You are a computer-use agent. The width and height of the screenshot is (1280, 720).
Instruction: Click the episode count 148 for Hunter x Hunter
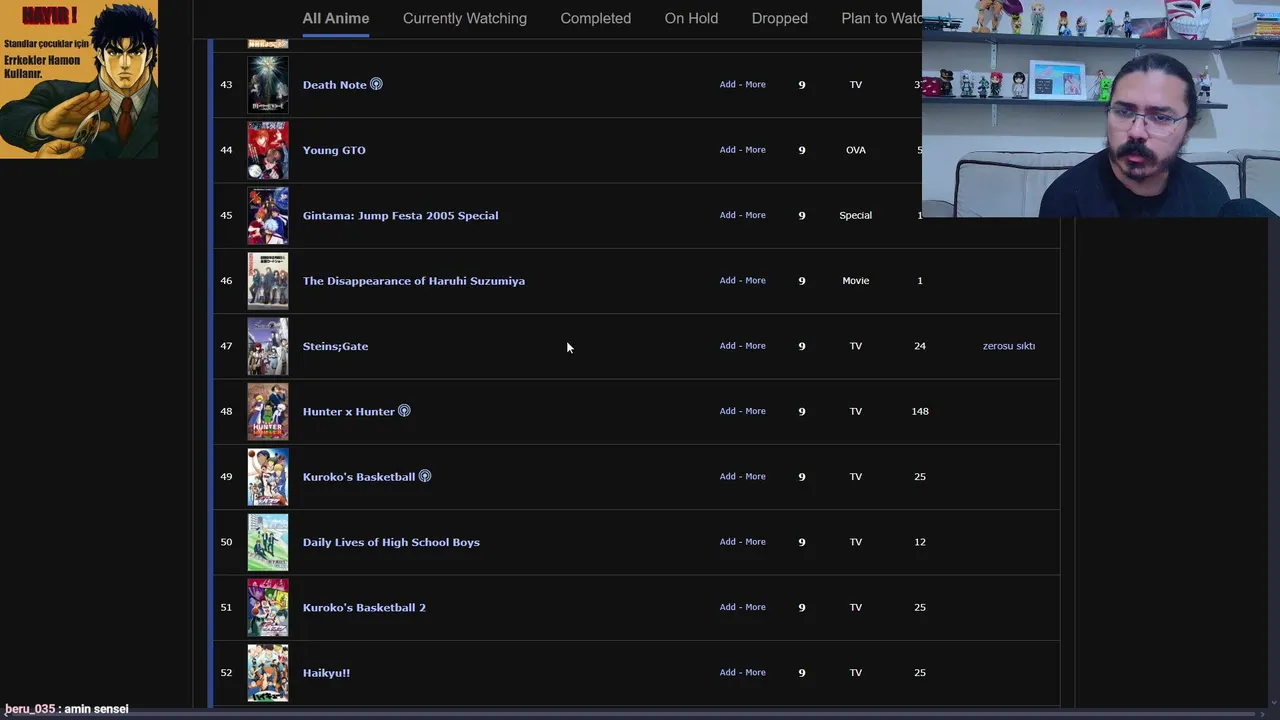tap(920, 411)
